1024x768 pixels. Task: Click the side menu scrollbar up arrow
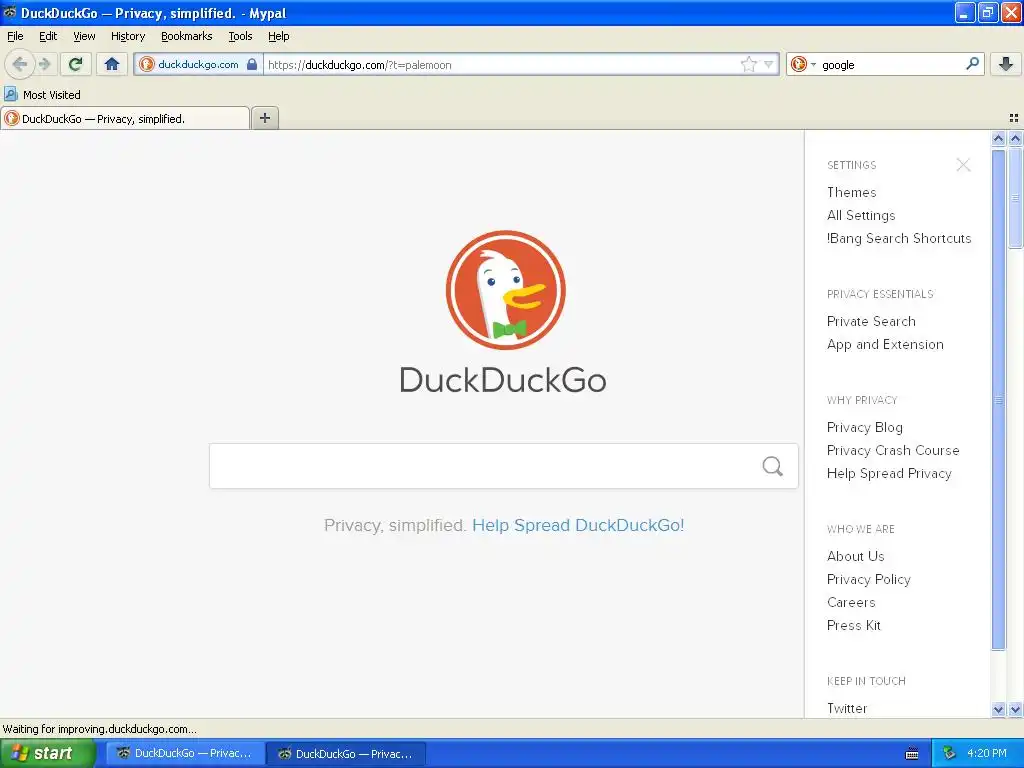[x=998, y=138]
